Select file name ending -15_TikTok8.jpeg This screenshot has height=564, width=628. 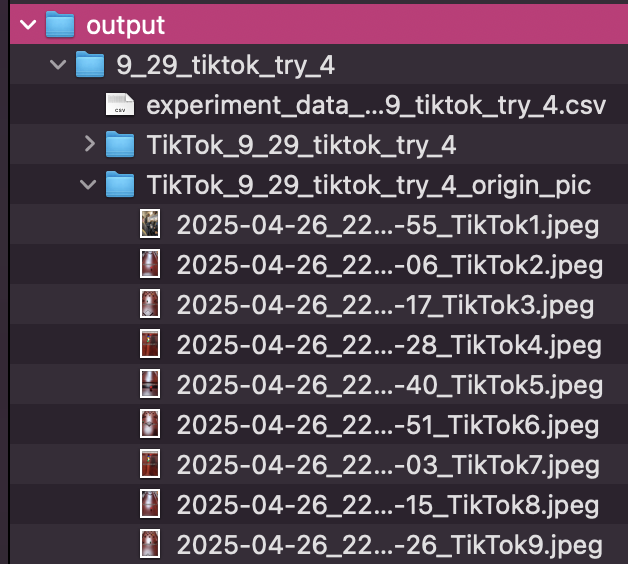(x=388, y=506)
